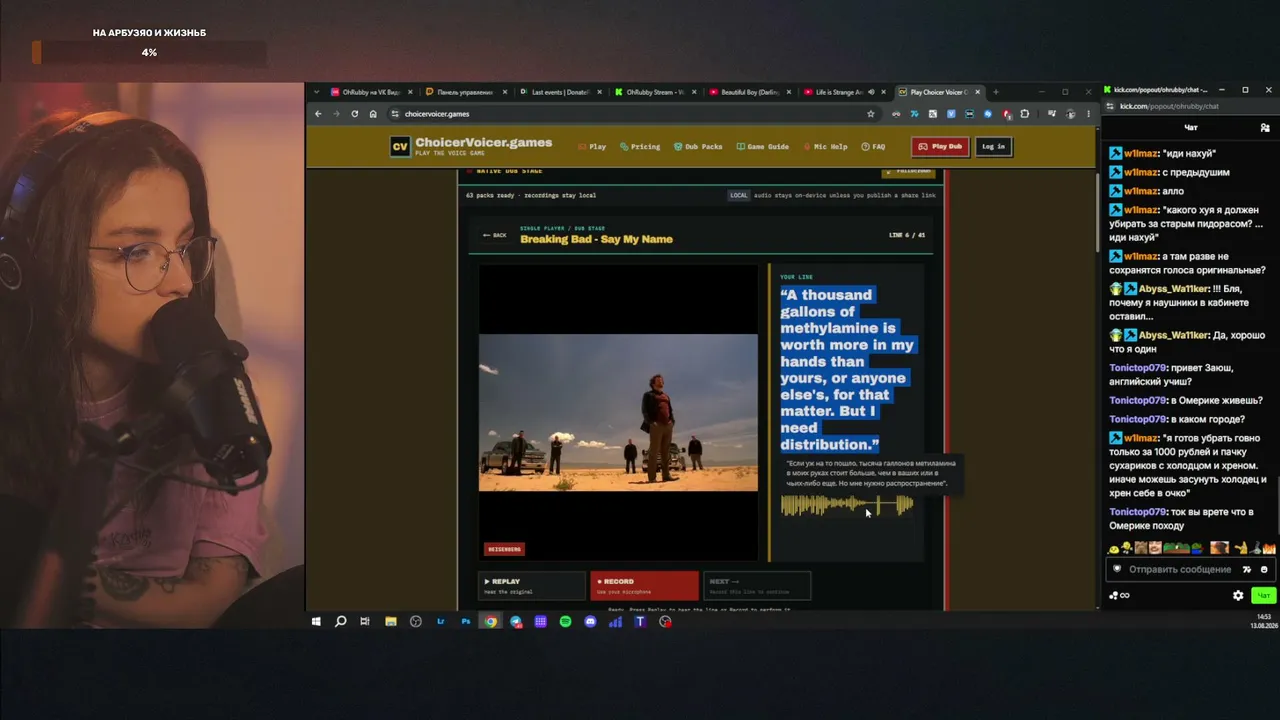The image size is (1280, 720).
Task: Open the browser extensions puzzle icon
Action: [x=1024, y=114]
